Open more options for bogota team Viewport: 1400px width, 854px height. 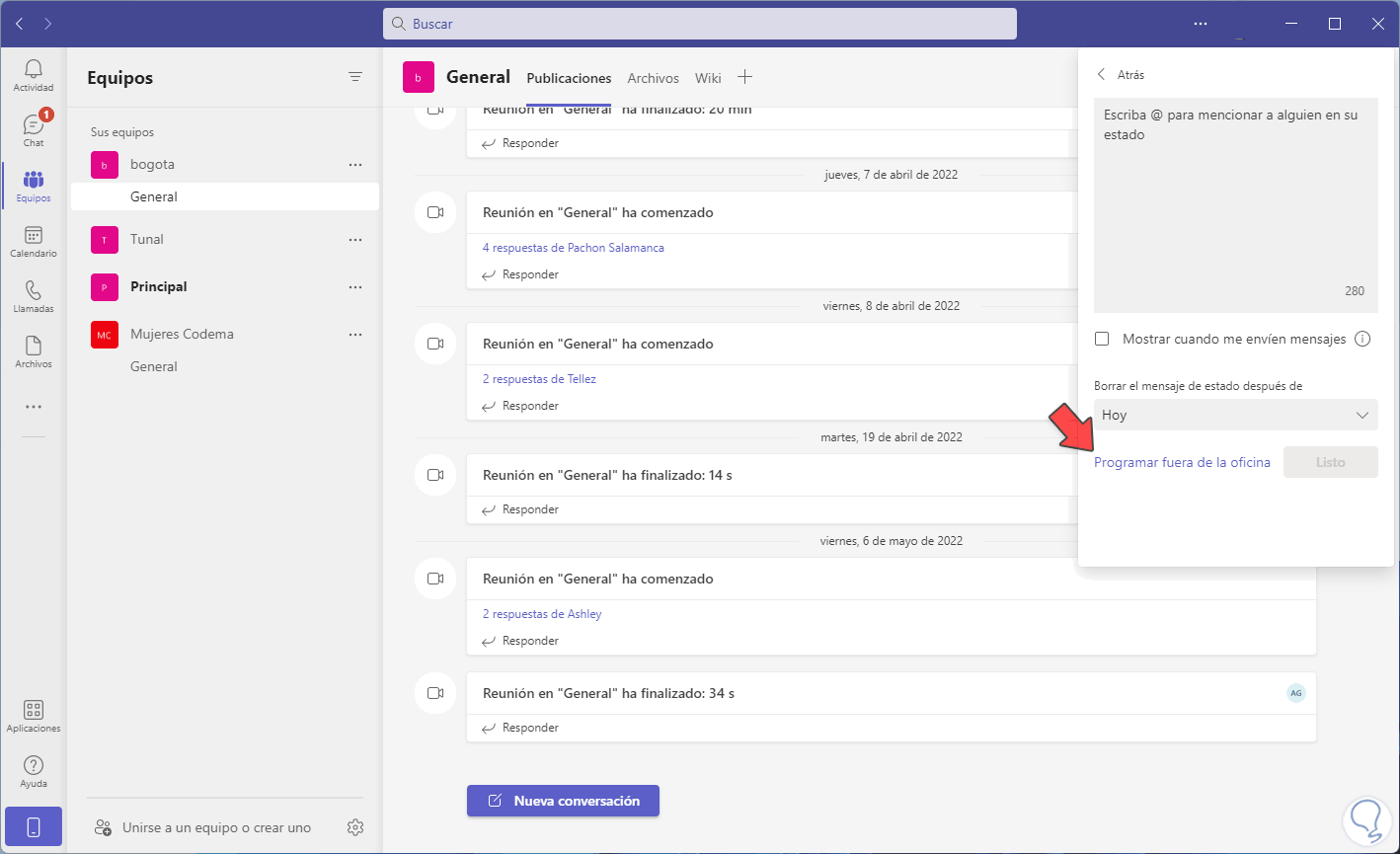click(355, 165)
